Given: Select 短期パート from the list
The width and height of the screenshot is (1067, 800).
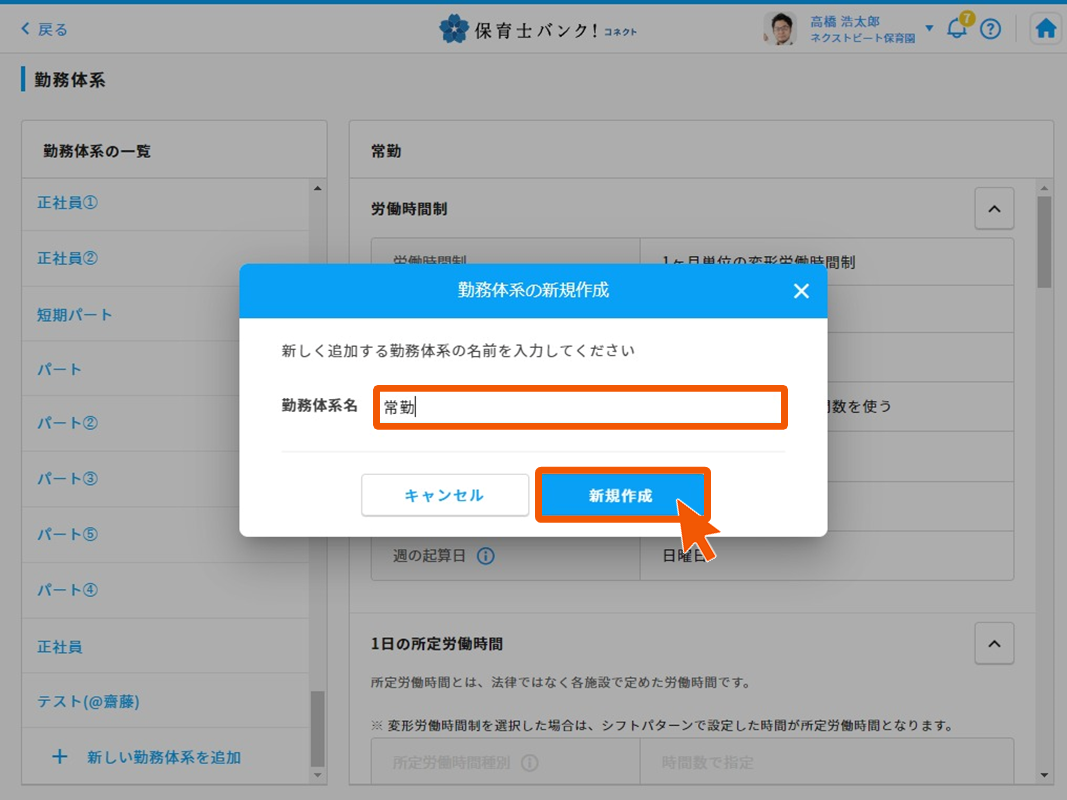Looking at the screenshot, I should 75,315.
